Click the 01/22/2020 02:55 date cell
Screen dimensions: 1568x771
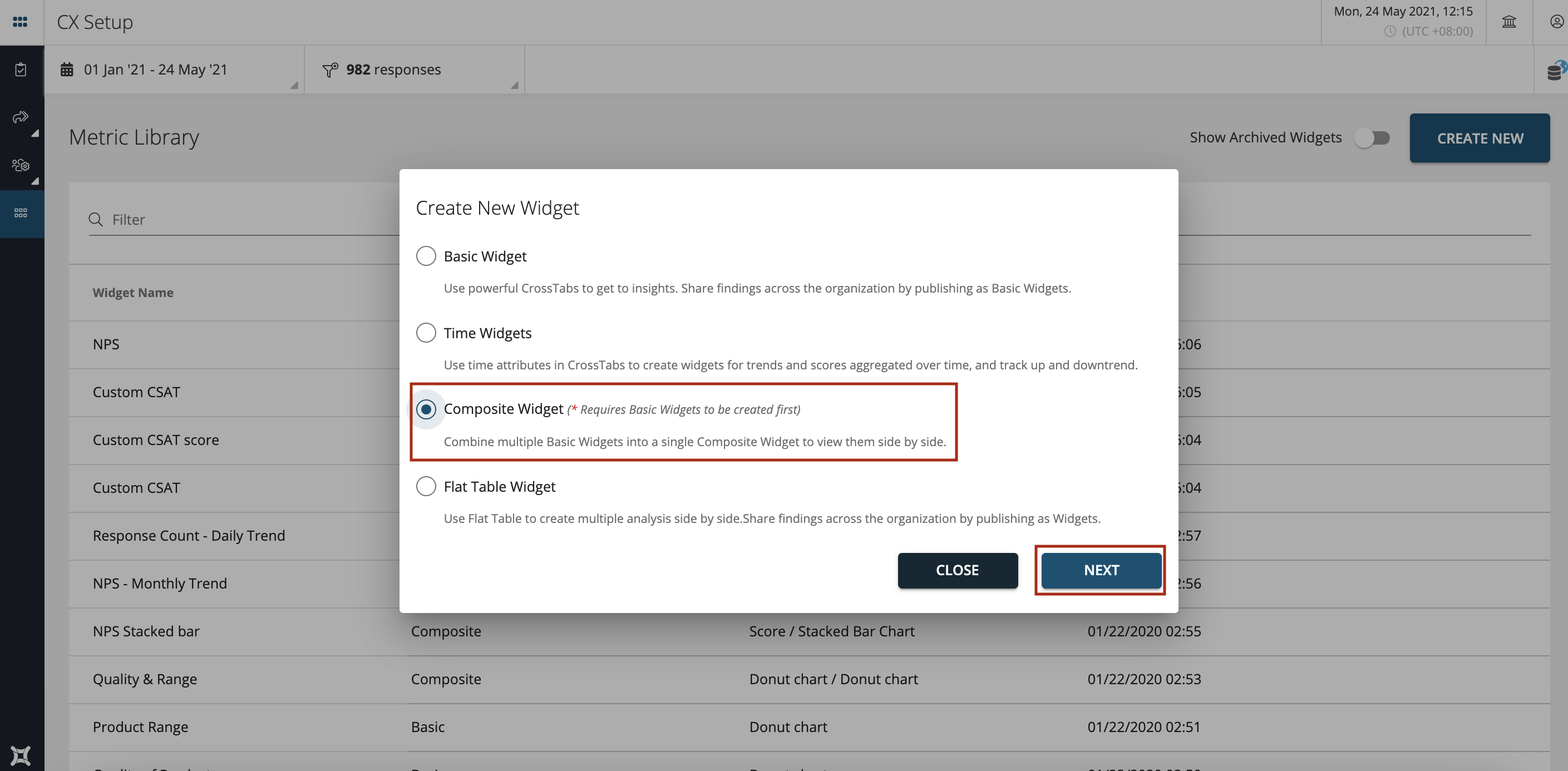[1145, 631]
